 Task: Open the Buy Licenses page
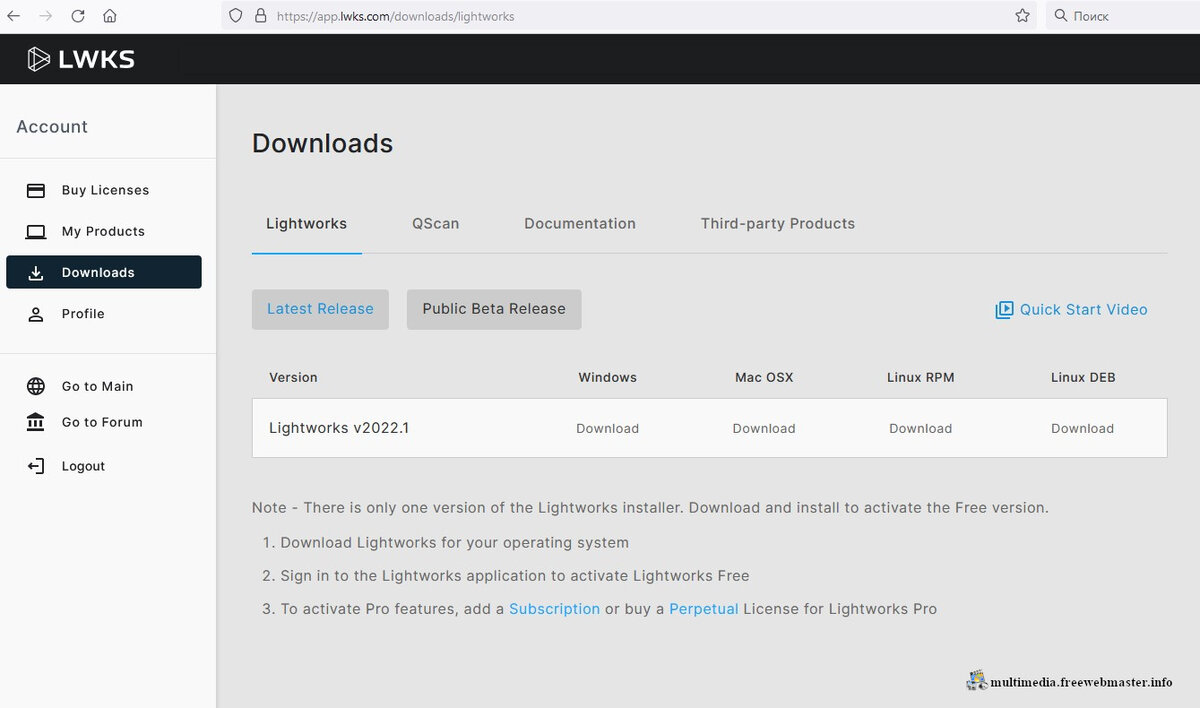click(105, 190)
